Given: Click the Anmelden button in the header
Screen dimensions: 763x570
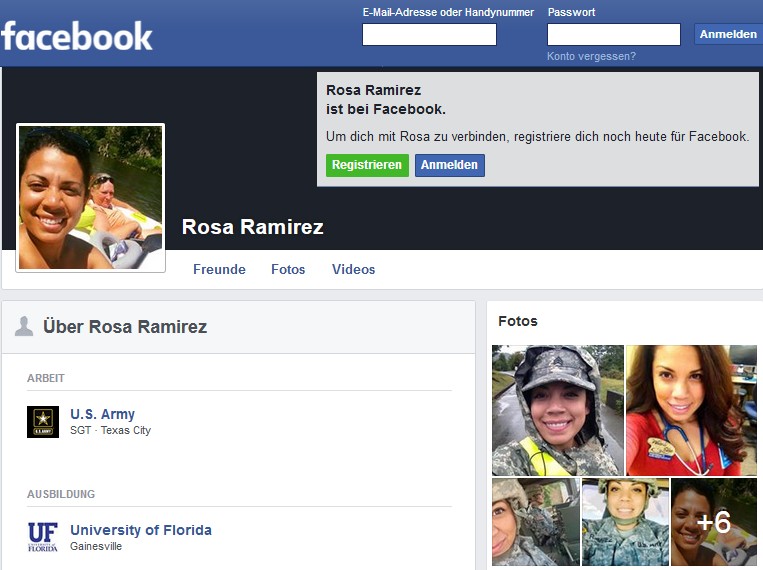Looking at the screenshot, I should pos(728,34).
